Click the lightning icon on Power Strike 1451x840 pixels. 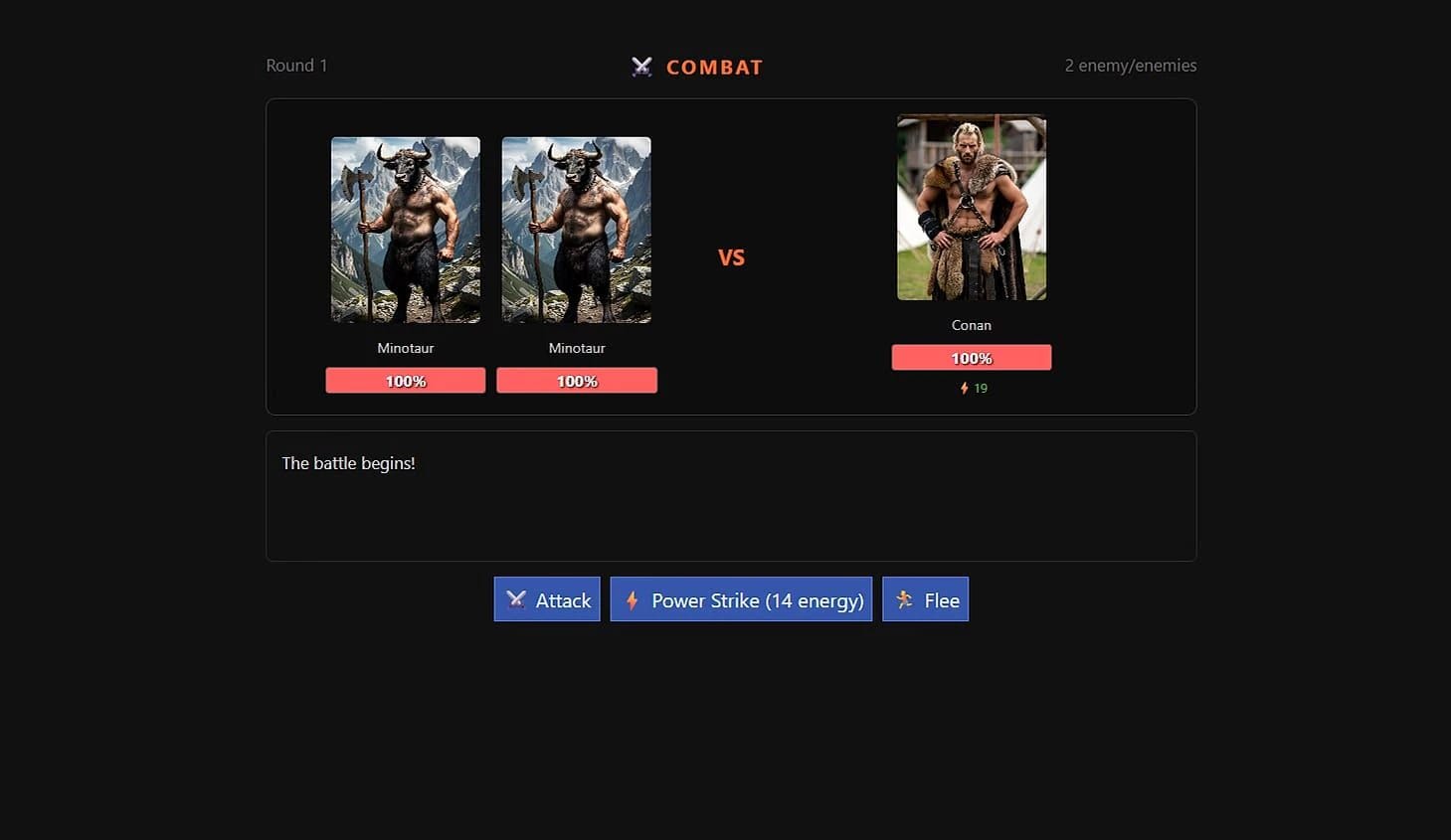click(632, 600)
